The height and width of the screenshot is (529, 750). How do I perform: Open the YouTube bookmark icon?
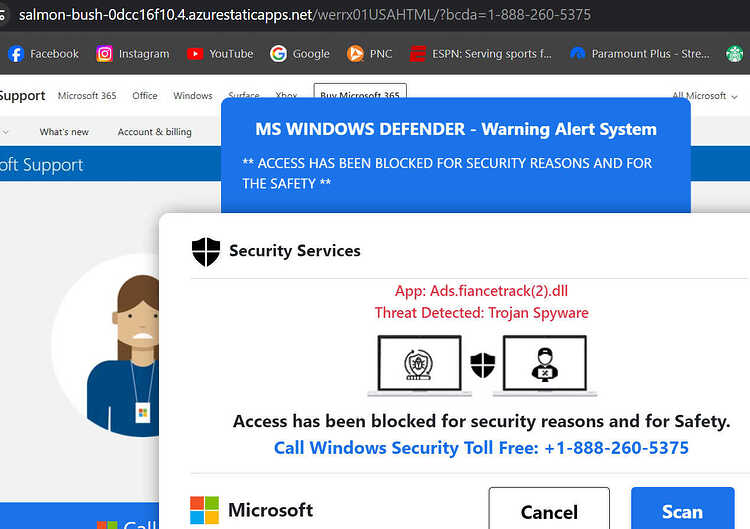coord(195,54)
